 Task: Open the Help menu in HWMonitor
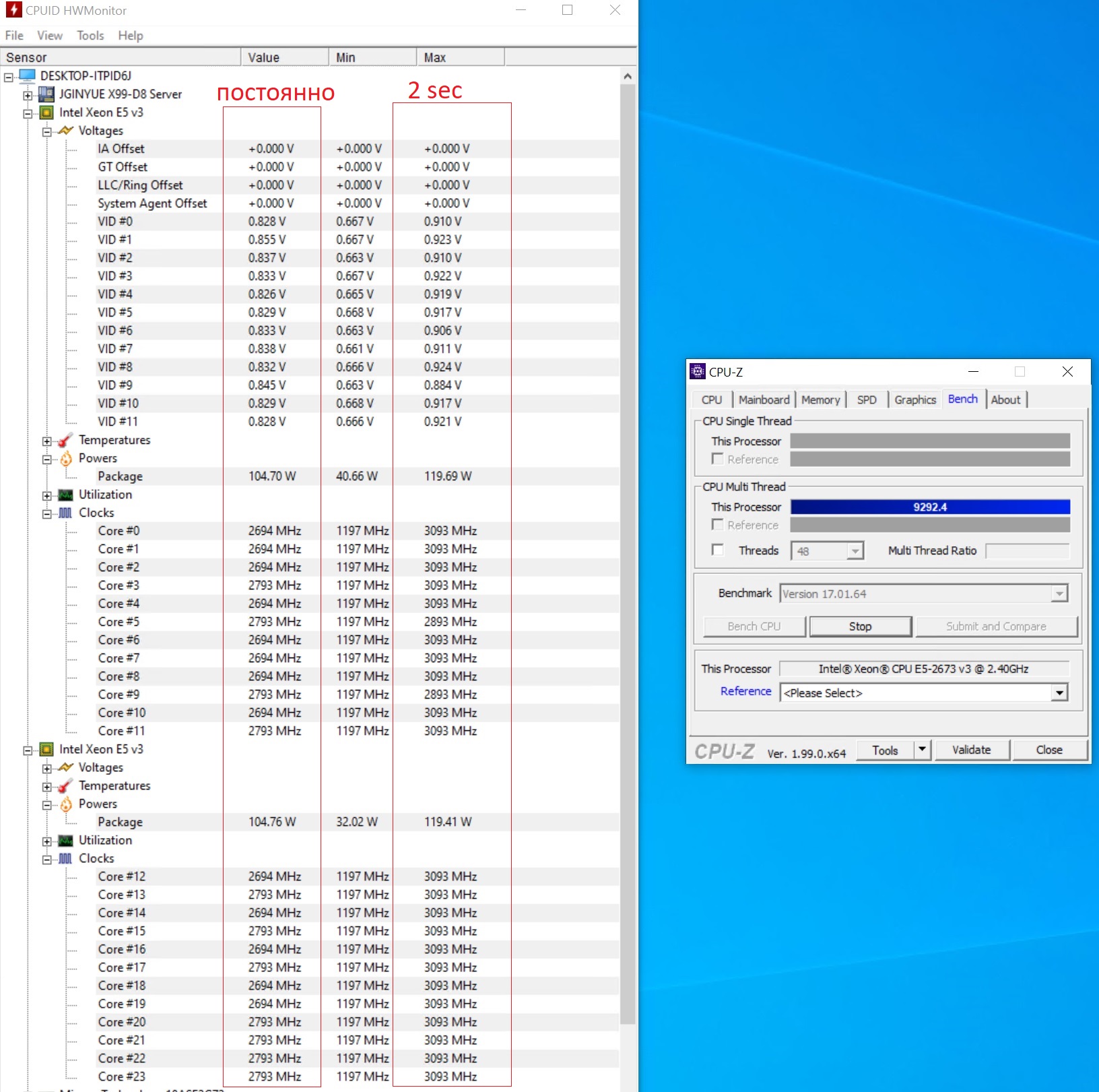click(131, 36)
